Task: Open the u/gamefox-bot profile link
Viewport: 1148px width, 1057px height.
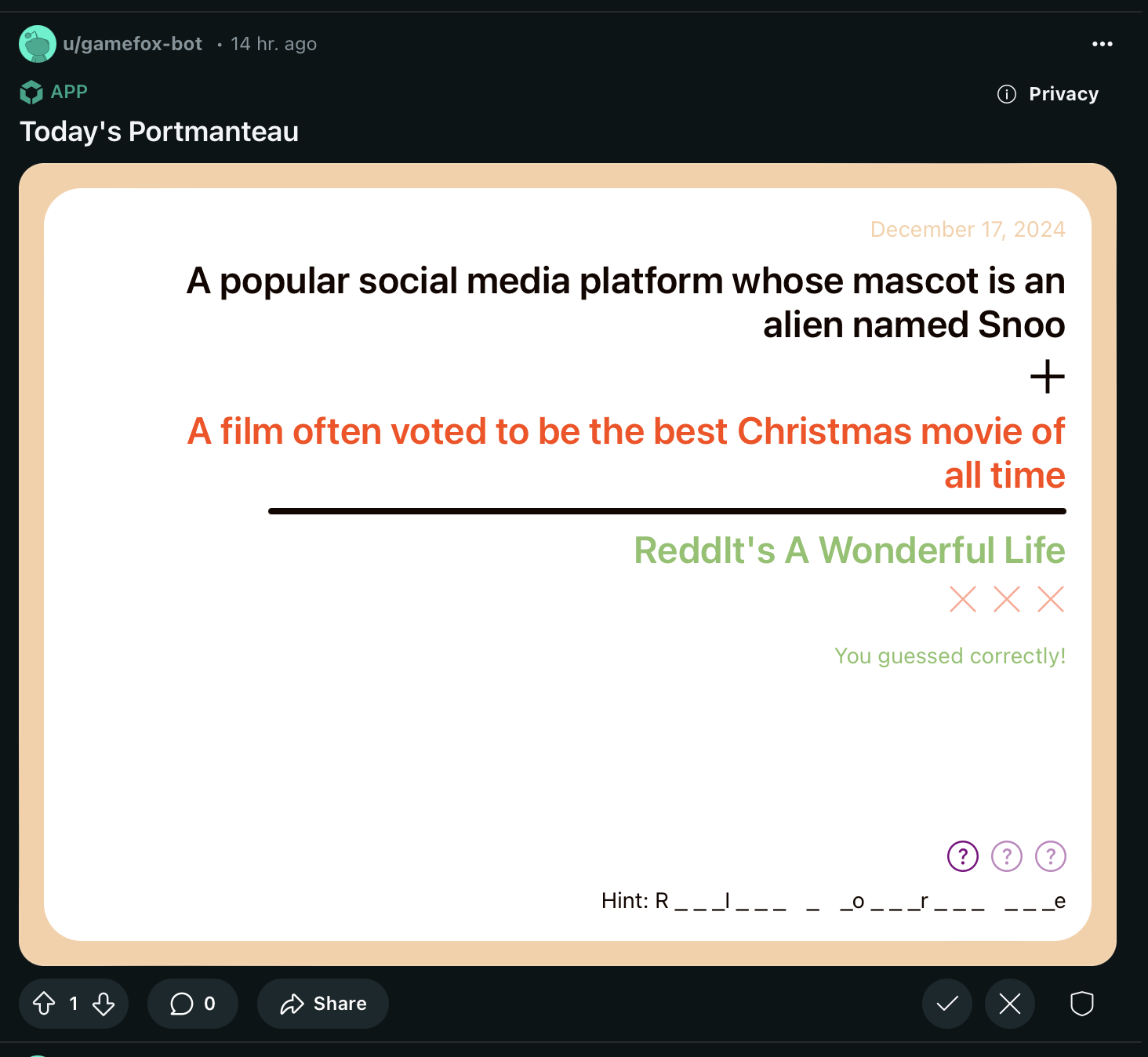Action: click(133, 44)
